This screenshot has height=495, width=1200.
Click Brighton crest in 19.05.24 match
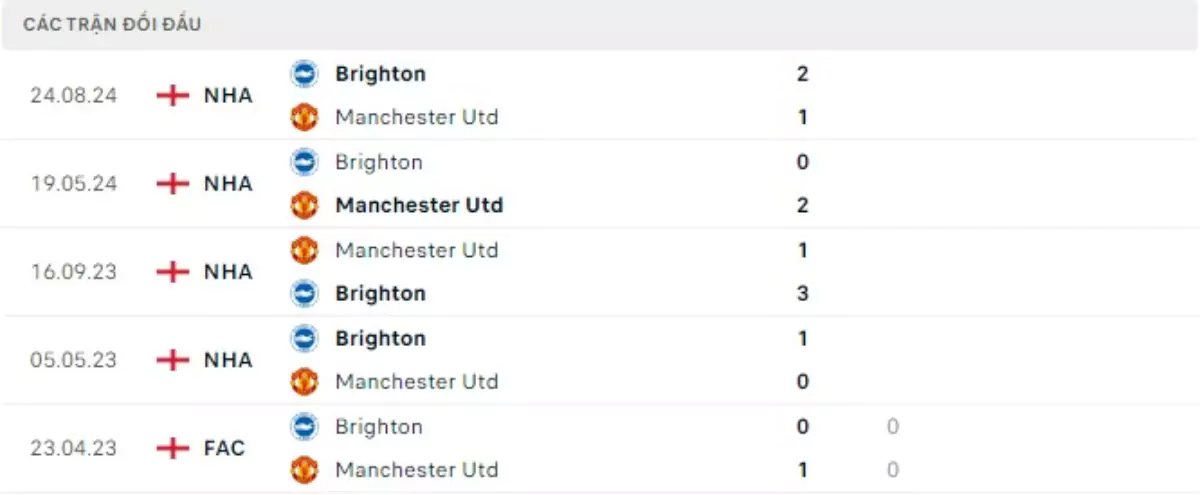click(x=304, y=162)
